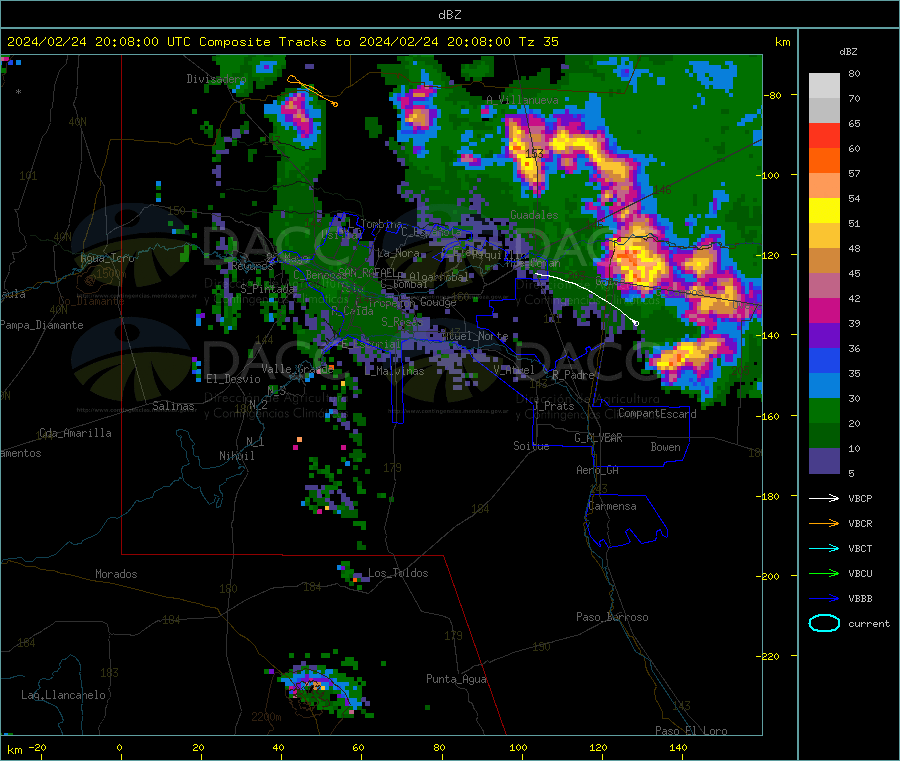Image resolution: width=900 pixels, height=761 pixels.
Task: Click the 'Divisadero' map label
Action: 216,79
